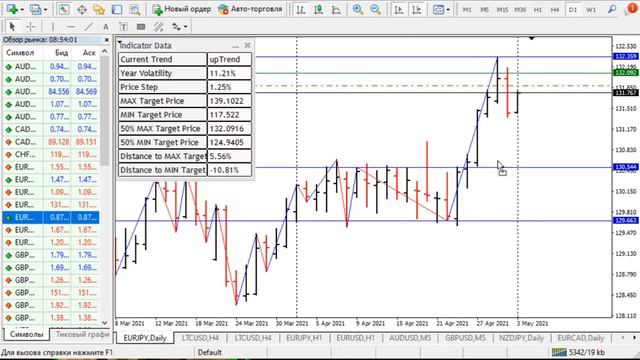Select the cursor arrow tool
Image resolution: width=640 pixels, height=360 pixels.
tap(12, 27)
